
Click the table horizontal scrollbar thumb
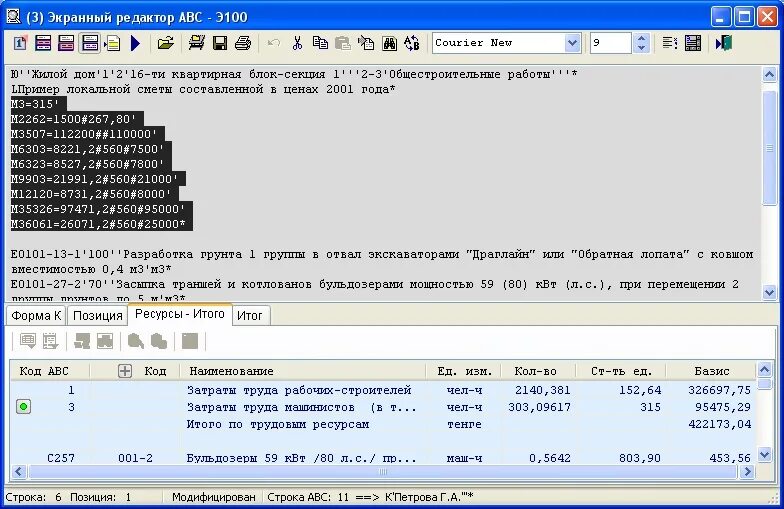[x=383, y=472]
